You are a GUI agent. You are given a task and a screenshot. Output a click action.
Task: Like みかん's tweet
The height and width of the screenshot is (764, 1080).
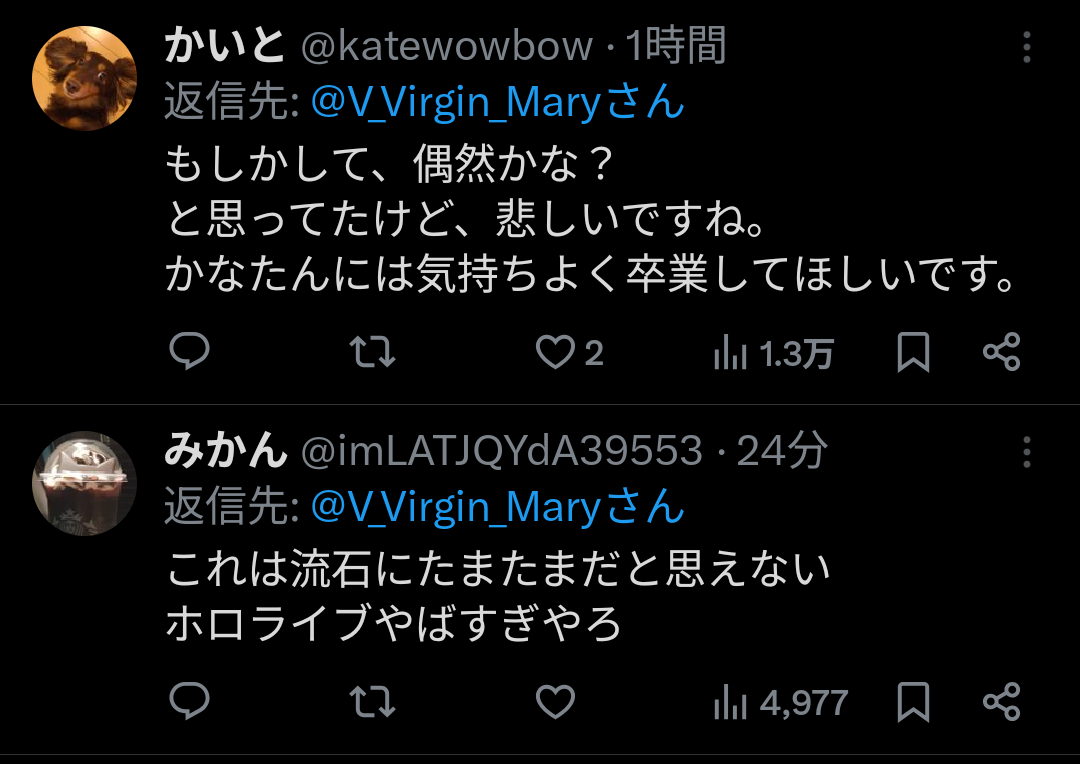coord(555,702)
